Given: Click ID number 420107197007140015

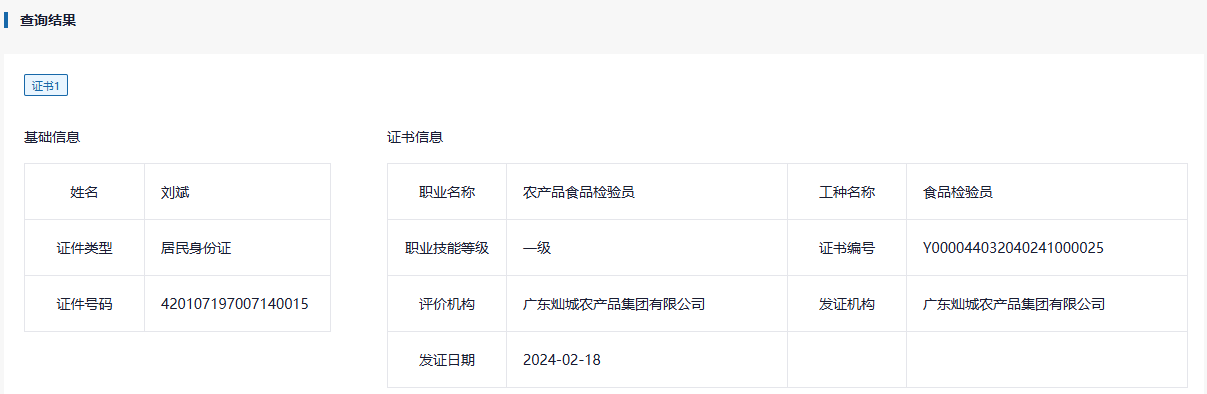Looking at the screenshot, I should (234, 303).
